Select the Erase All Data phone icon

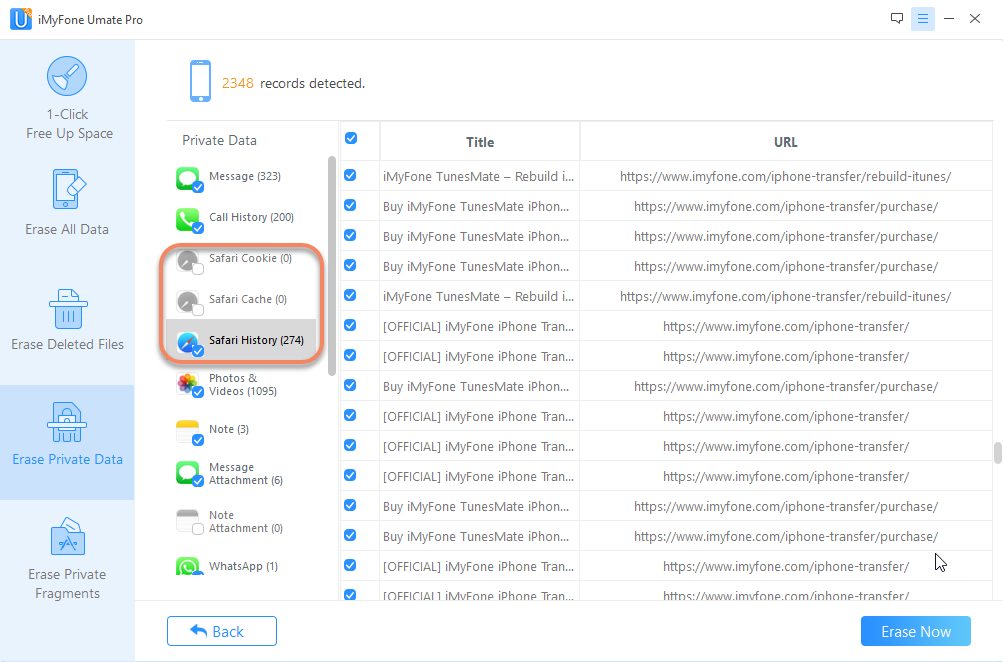(68, 189)
